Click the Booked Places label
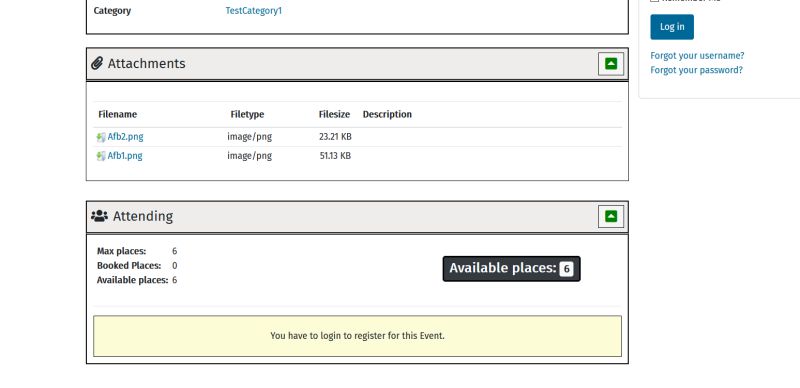The image size is (800, 388). [x=129, y=265]
